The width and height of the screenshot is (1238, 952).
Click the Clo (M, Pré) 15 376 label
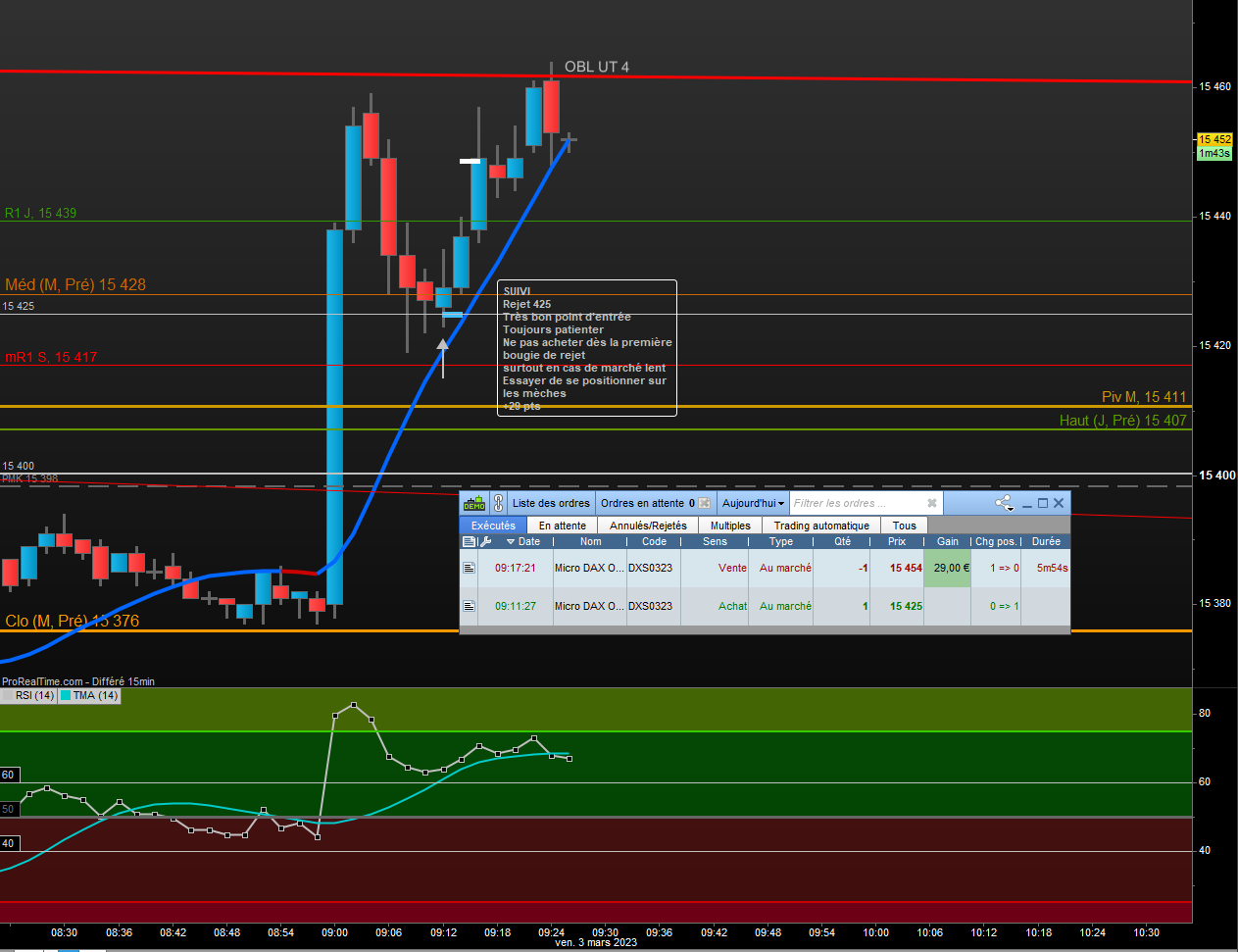coord(73,621)
